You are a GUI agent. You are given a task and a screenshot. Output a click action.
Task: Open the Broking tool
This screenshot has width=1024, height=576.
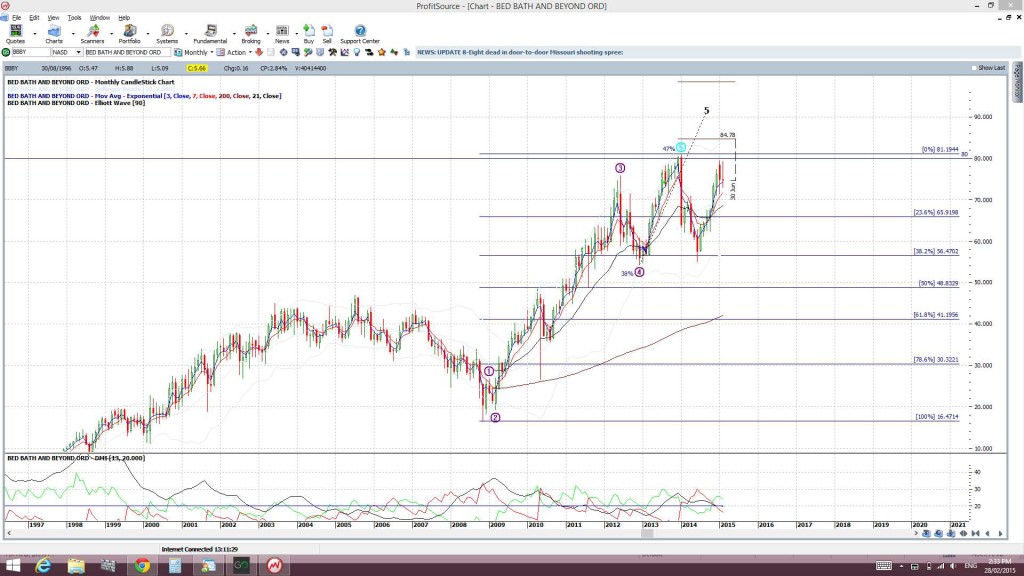(251, 34)
